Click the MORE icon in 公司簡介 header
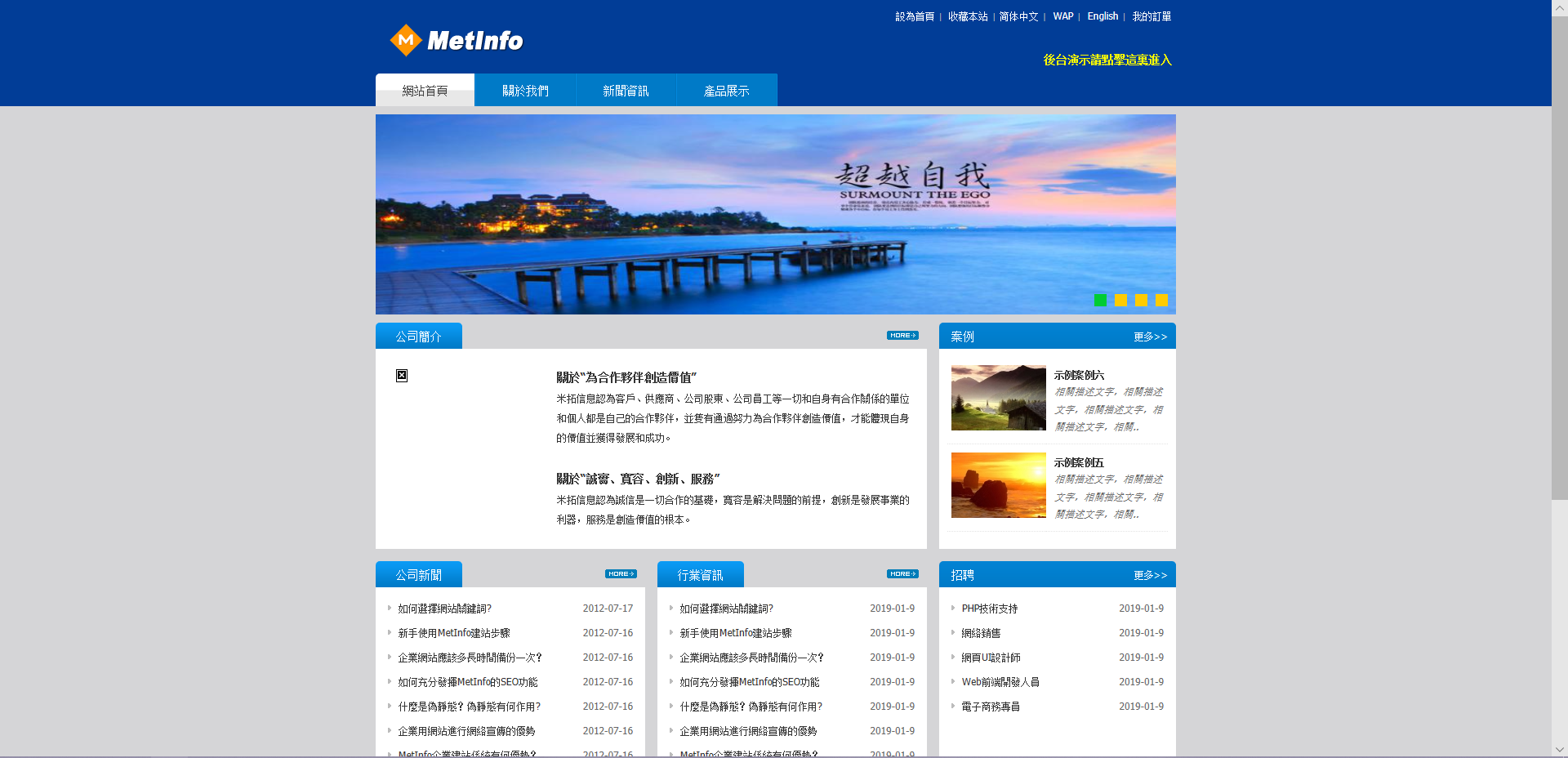Image resolution: width=1568 pixels, height=758 pixels. [902, 336]
